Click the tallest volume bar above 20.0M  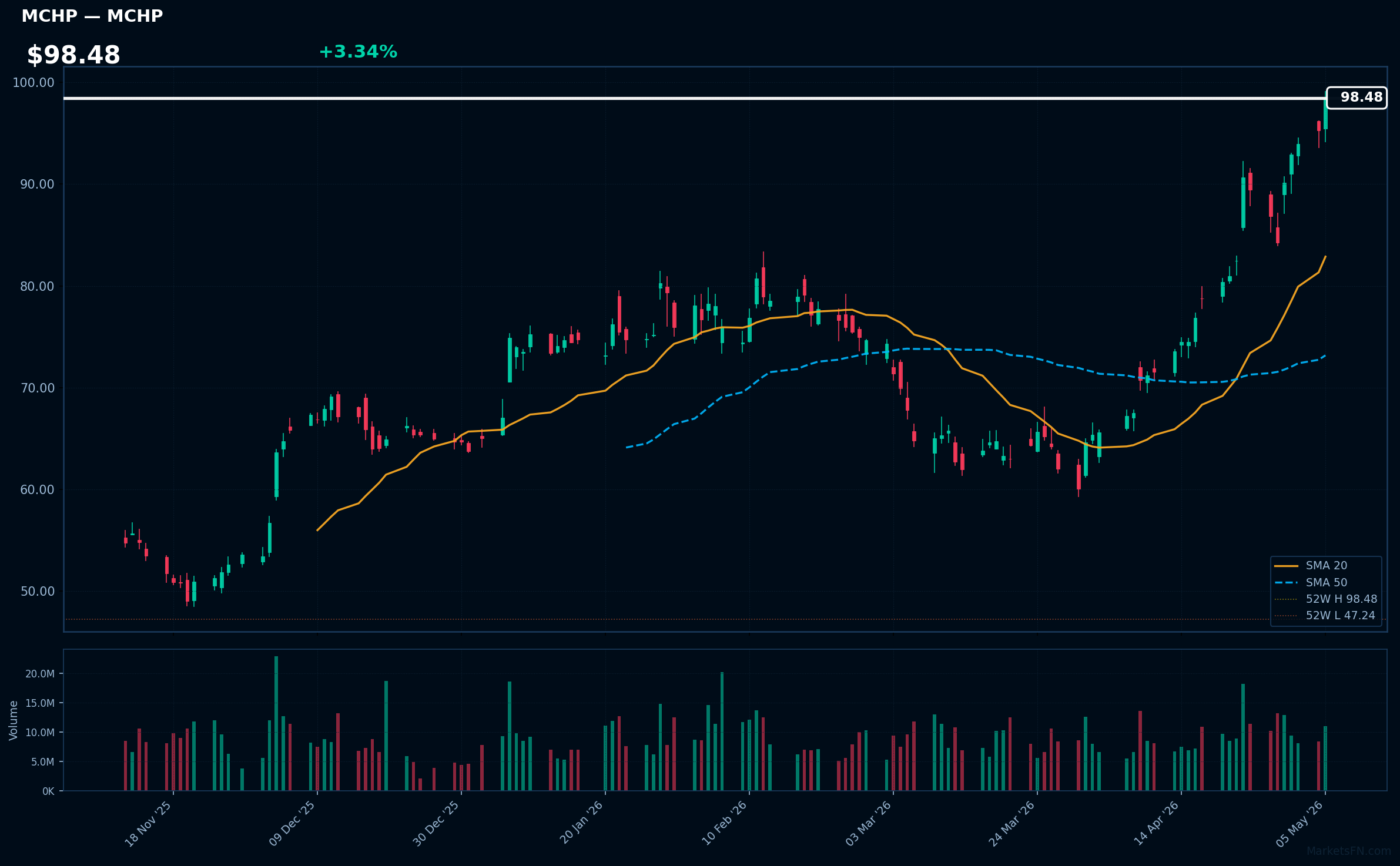click(x=276, y=723)
